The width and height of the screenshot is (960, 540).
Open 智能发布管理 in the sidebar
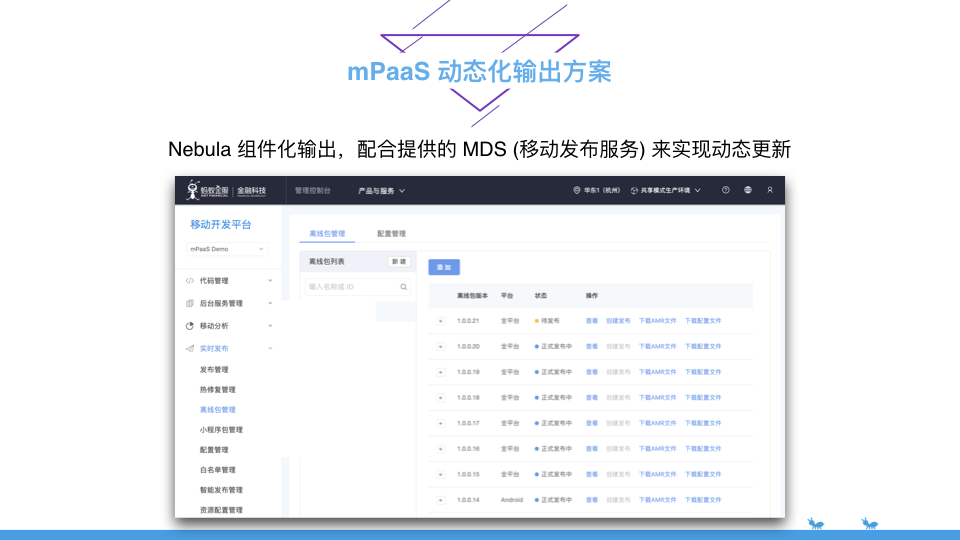[x=221, y=490]
